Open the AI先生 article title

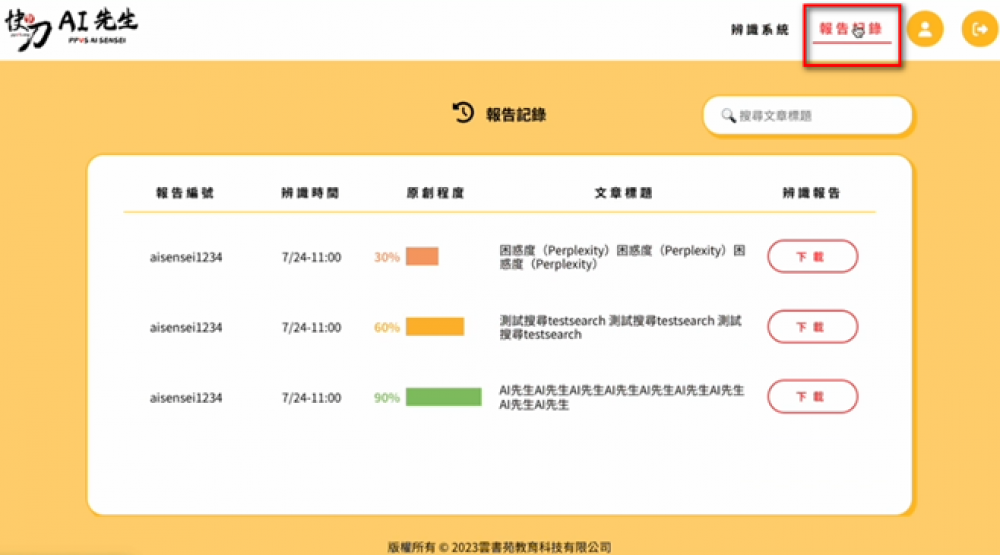click(620, 397)
